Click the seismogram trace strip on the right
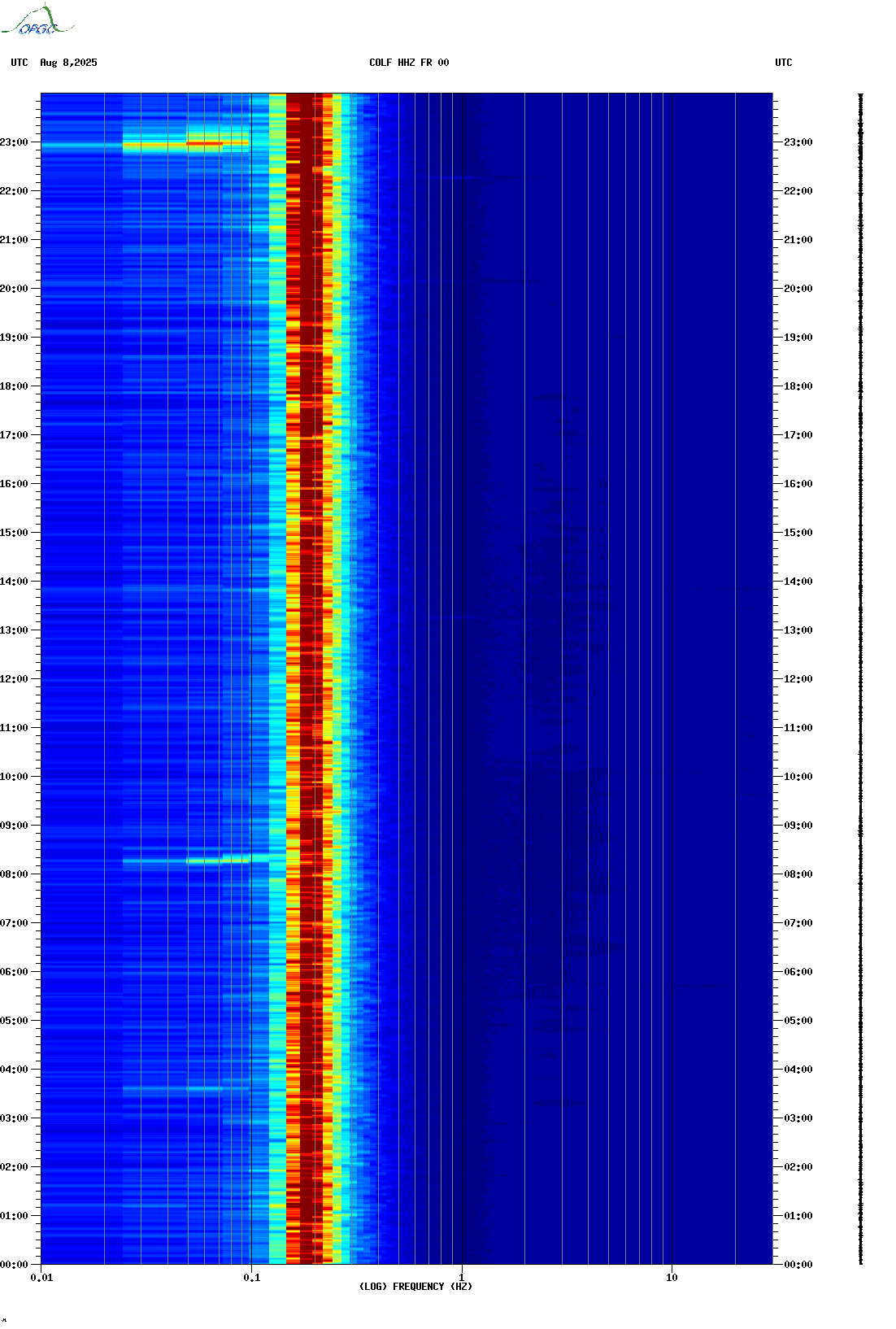The image size is (896, 1329). pos(861,679)
